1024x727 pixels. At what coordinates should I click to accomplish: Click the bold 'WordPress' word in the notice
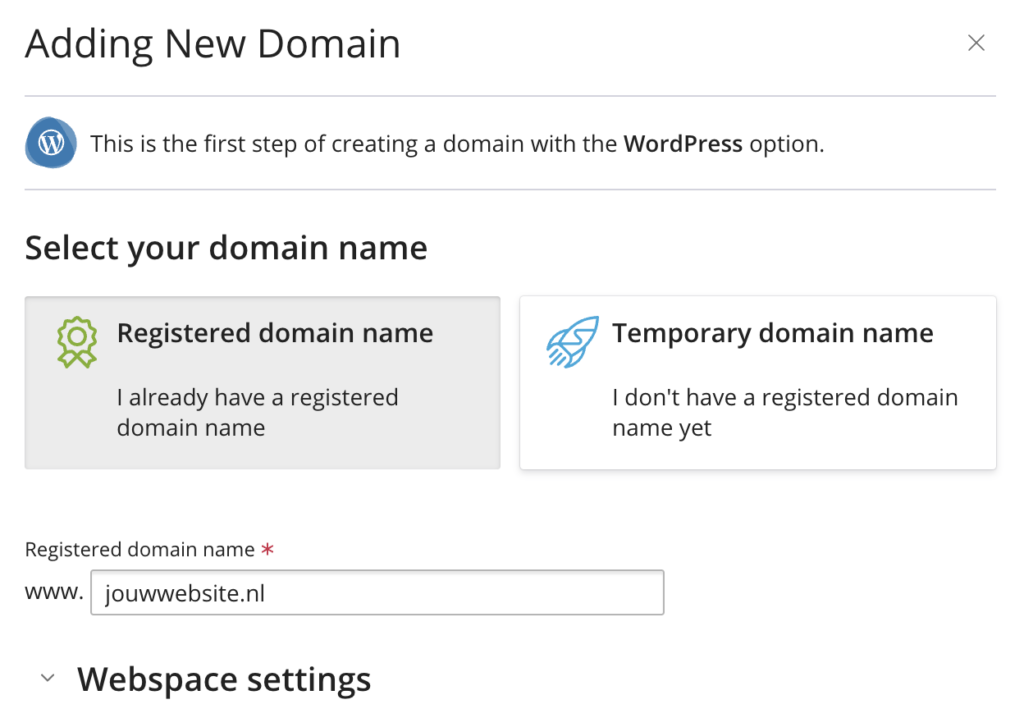[683, 143]
